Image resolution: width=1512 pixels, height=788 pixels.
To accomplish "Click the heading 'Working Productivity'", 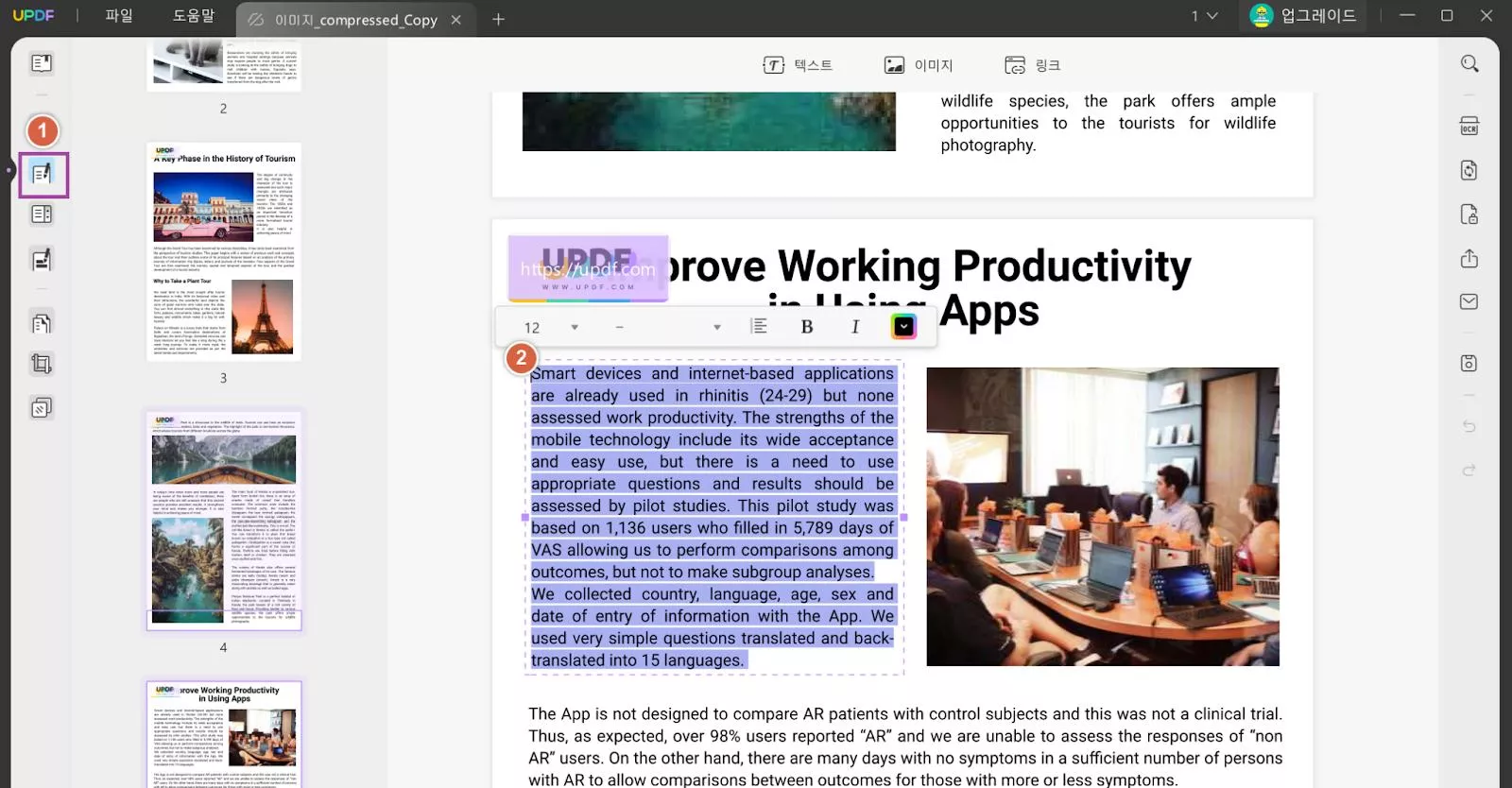I will coord(985,266).
